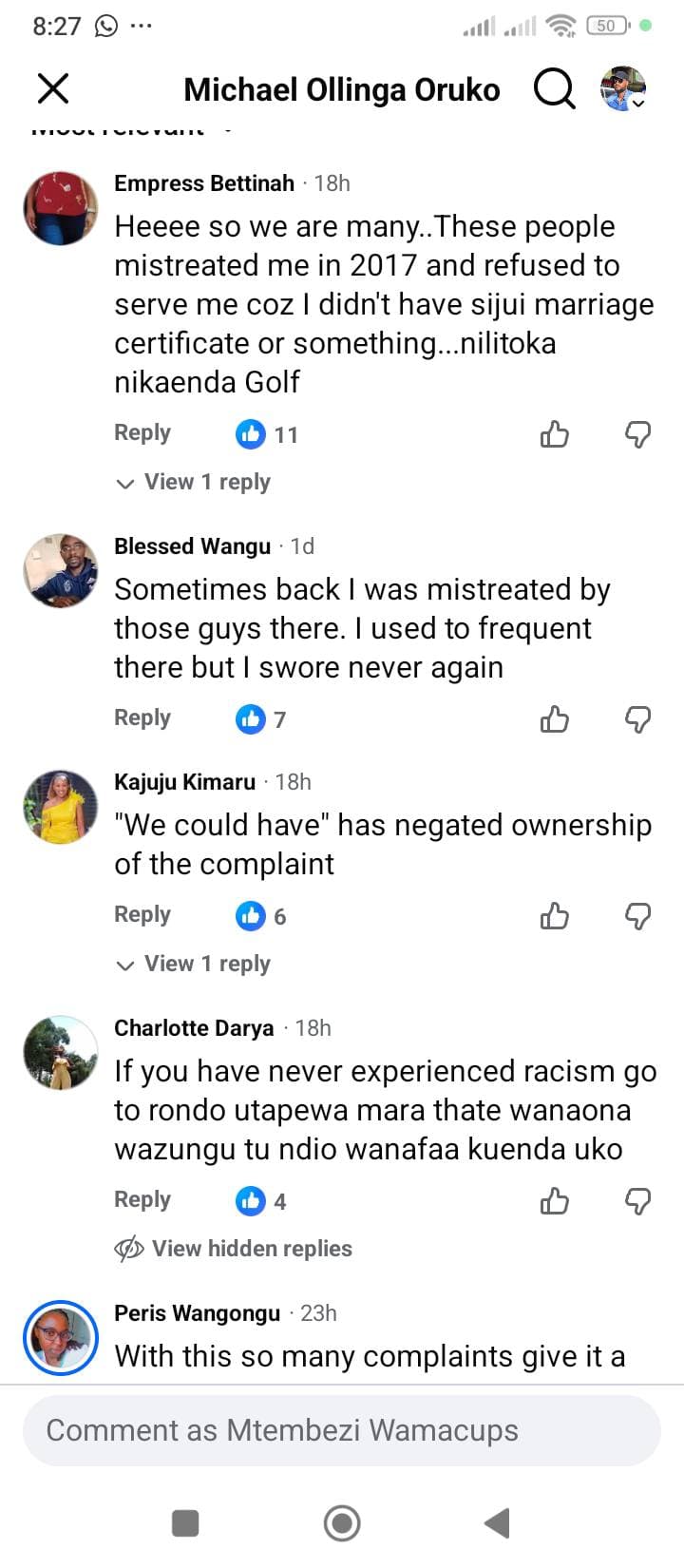Screen dimensions: 684x1568
Task: Open Peris Wangongu's profile picture
Action: point(61,1337)
